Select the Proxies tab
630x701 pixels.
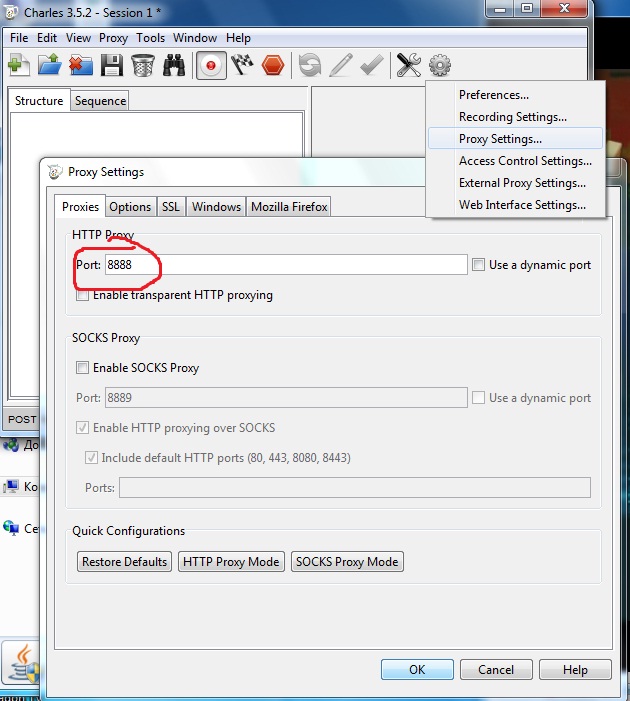[x=80, y=207]
